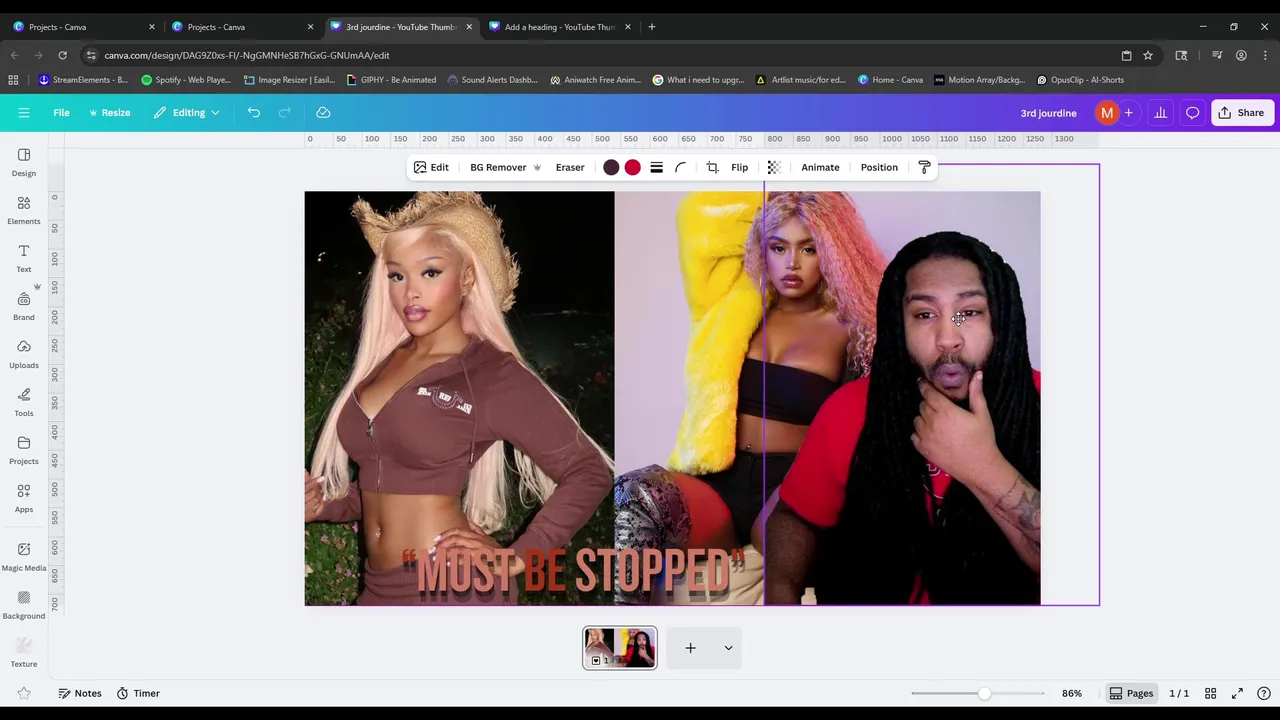Expand add page options chevron
This screenshot has height=720, width=1280.
click(728, 648)
